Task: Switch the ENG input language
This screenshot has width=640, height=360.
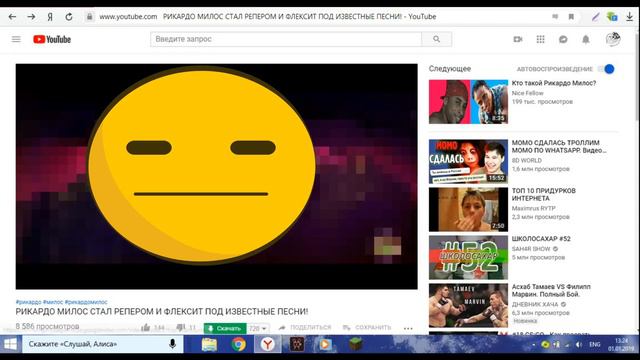Action: (x=594, y=345)
